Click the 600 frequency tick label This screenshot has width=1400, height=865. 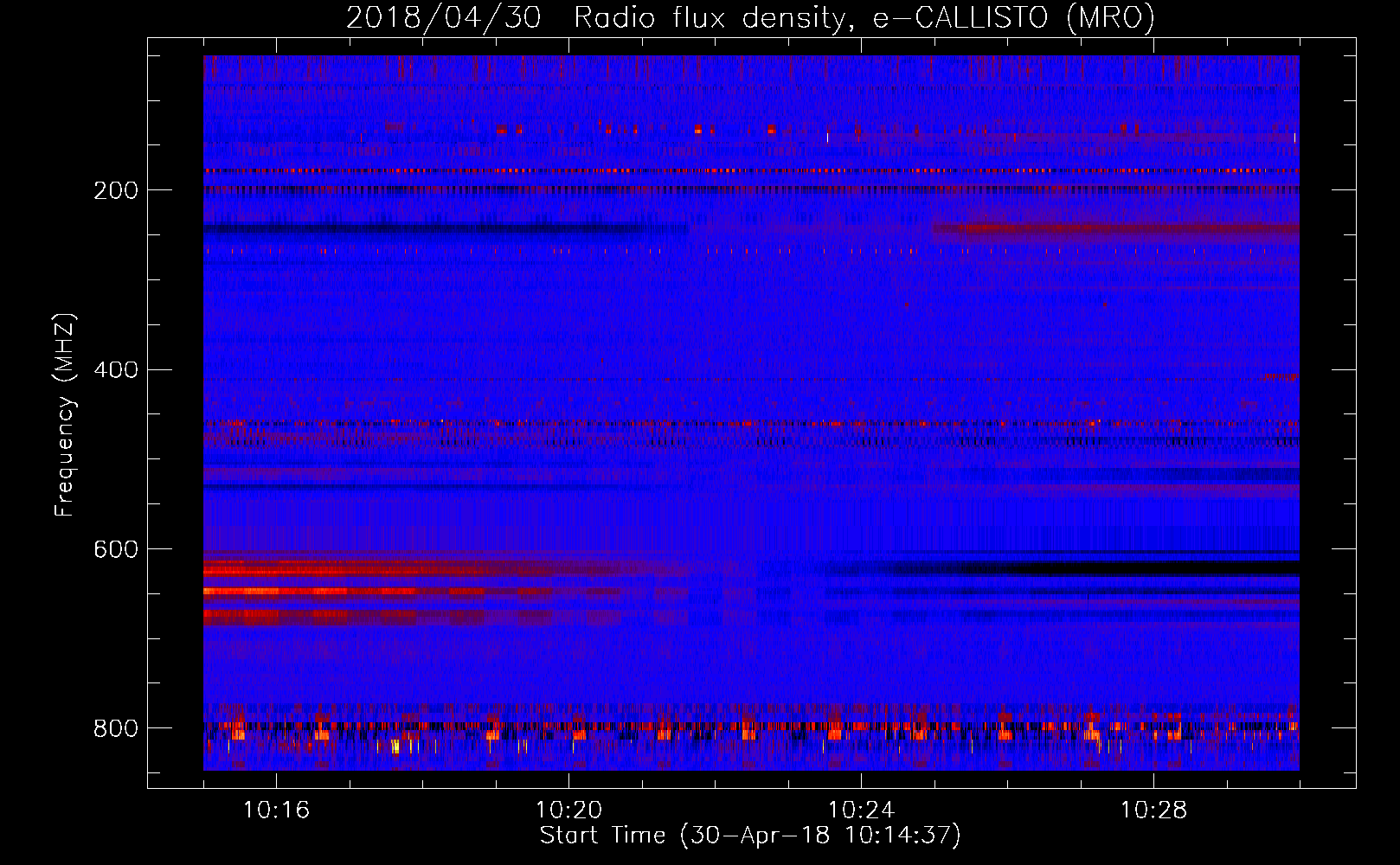[x=116, y=549]
